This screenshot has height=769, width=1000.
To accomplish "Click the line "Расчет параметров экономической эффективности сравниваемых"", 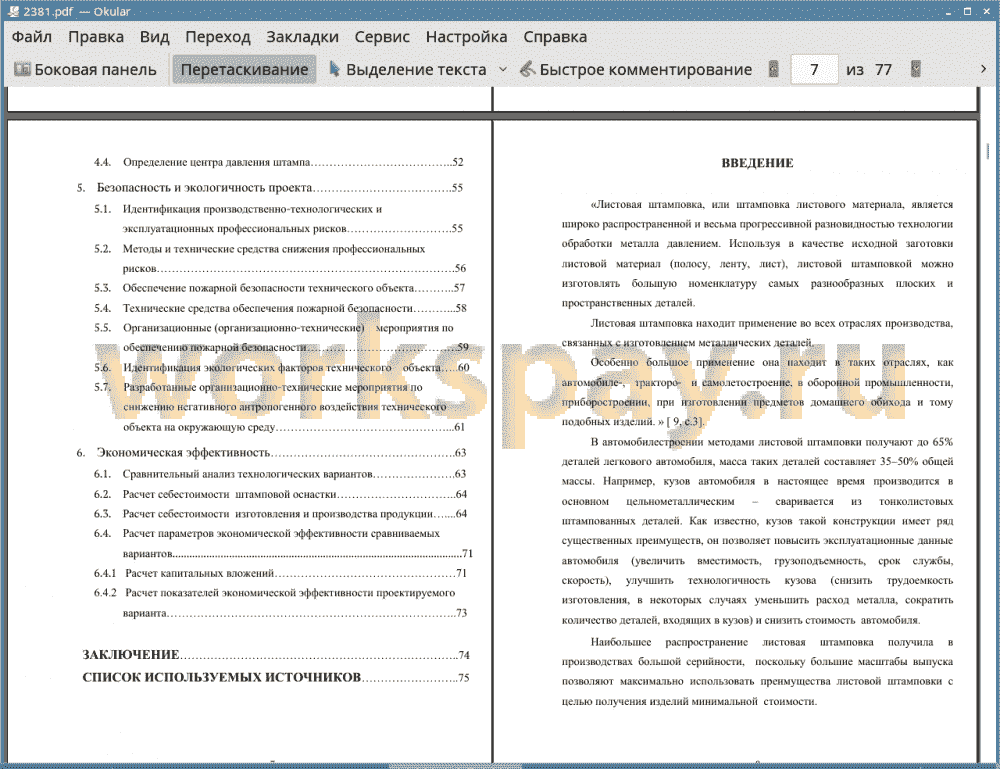I will [x=281, y=534].
